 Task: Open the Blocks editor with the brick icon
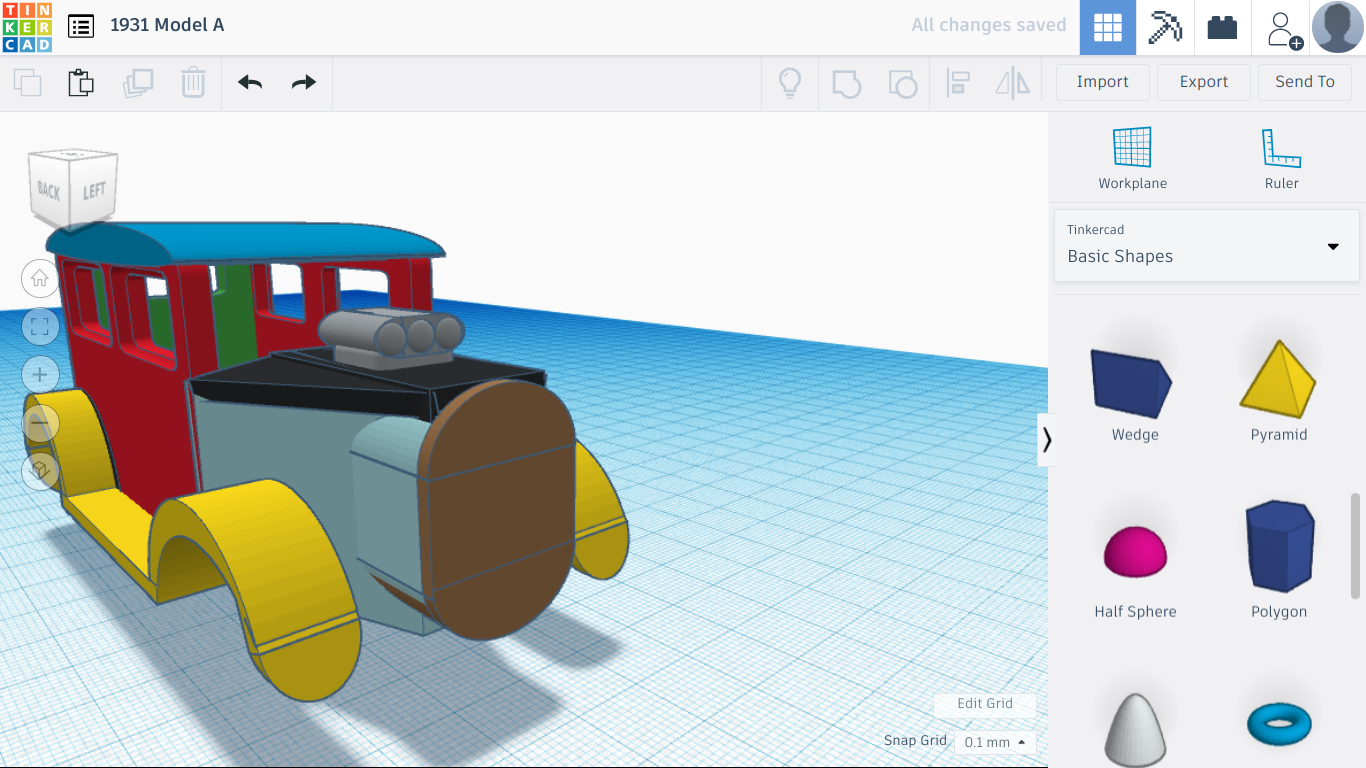click(1222, 27)
